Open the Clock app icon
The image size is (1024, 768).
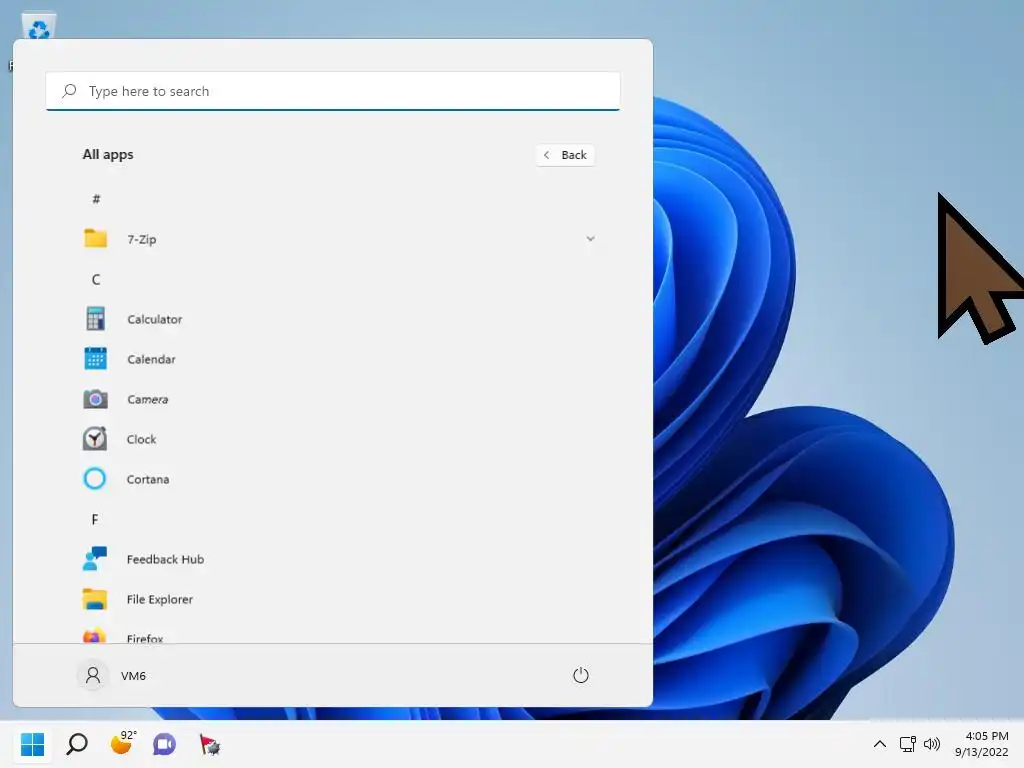pyautogui.click(x=95, y=438)
